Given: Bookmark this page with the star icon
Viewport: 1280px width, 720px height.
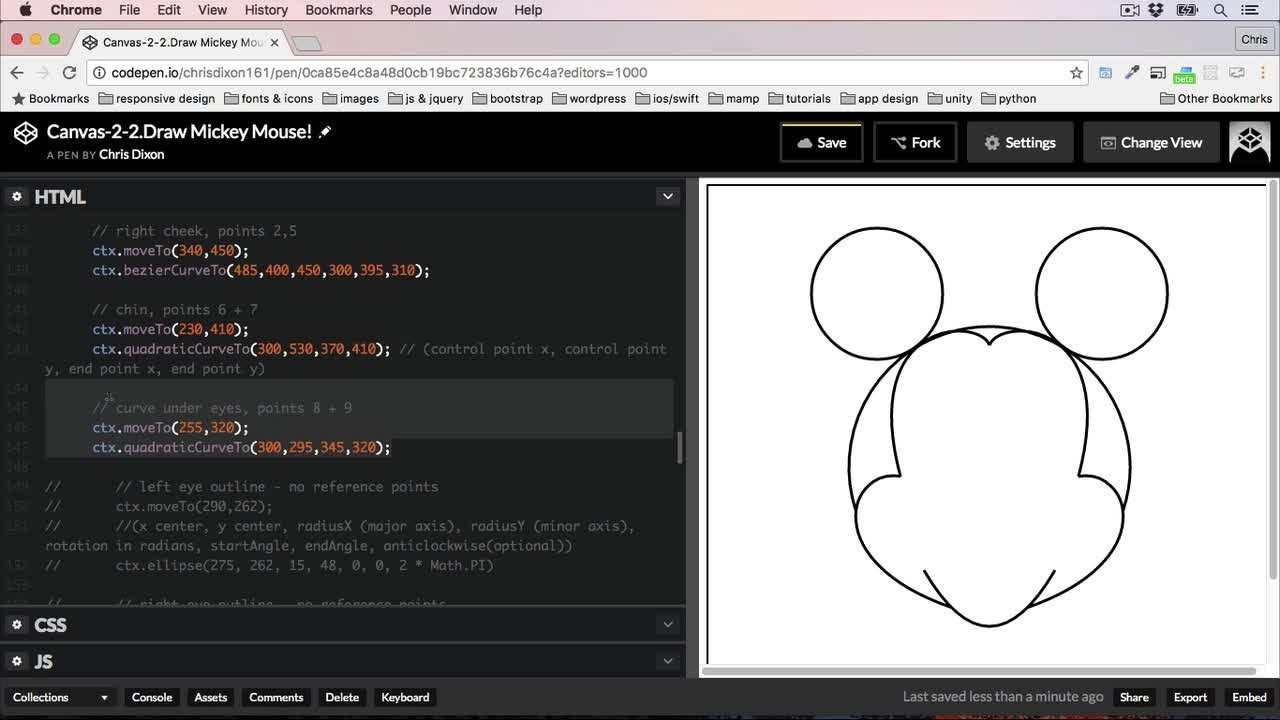Looking at the screenshot, I should [1076, 72].
